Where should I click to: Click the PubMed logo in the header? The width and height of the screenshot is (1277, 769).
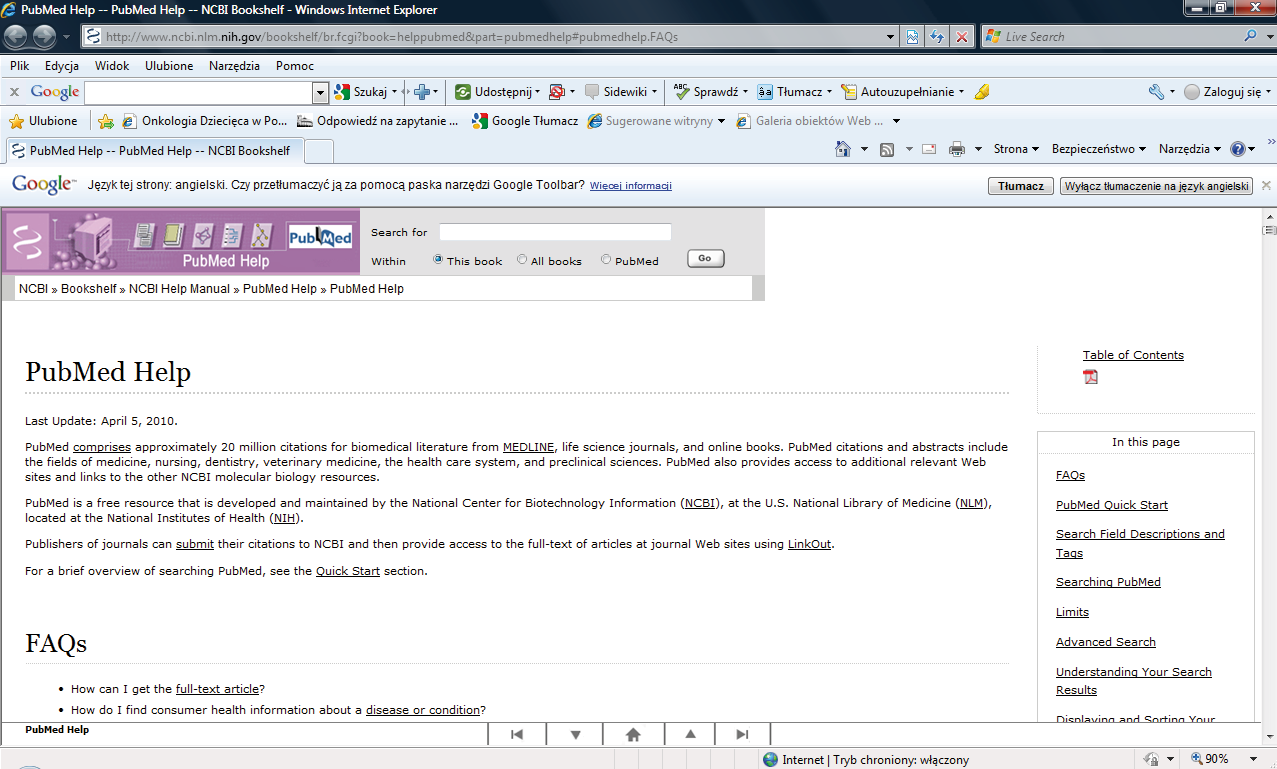pos(320,236)
